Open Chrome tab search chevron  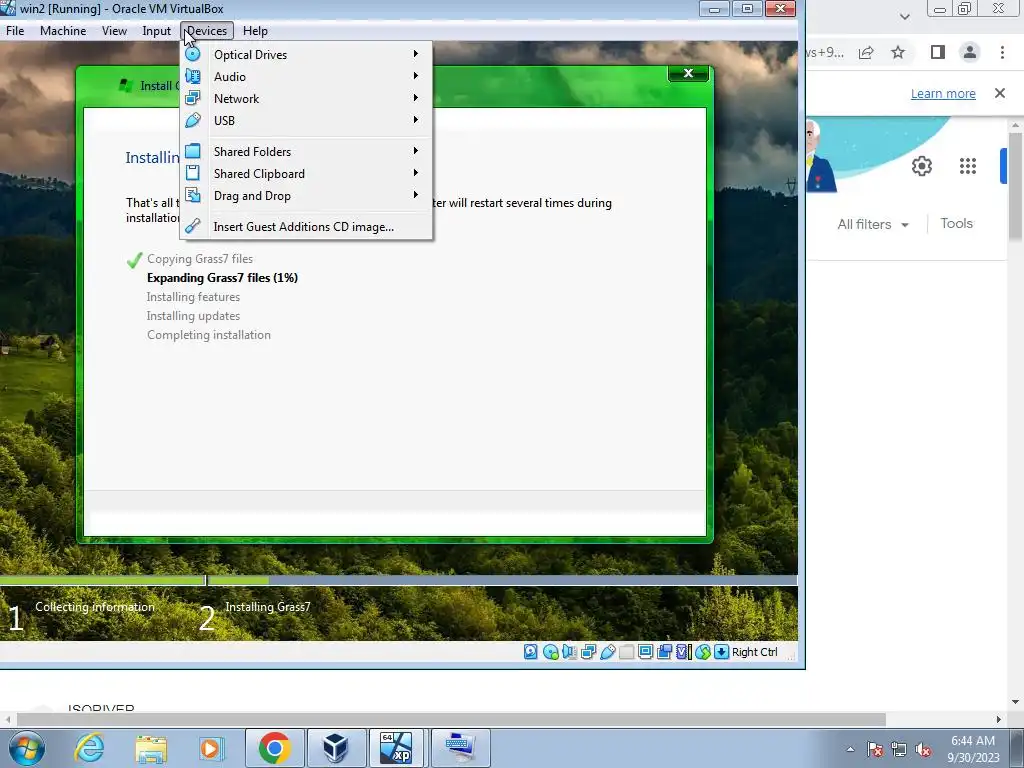pyautogui.click(x=904, y=16)
